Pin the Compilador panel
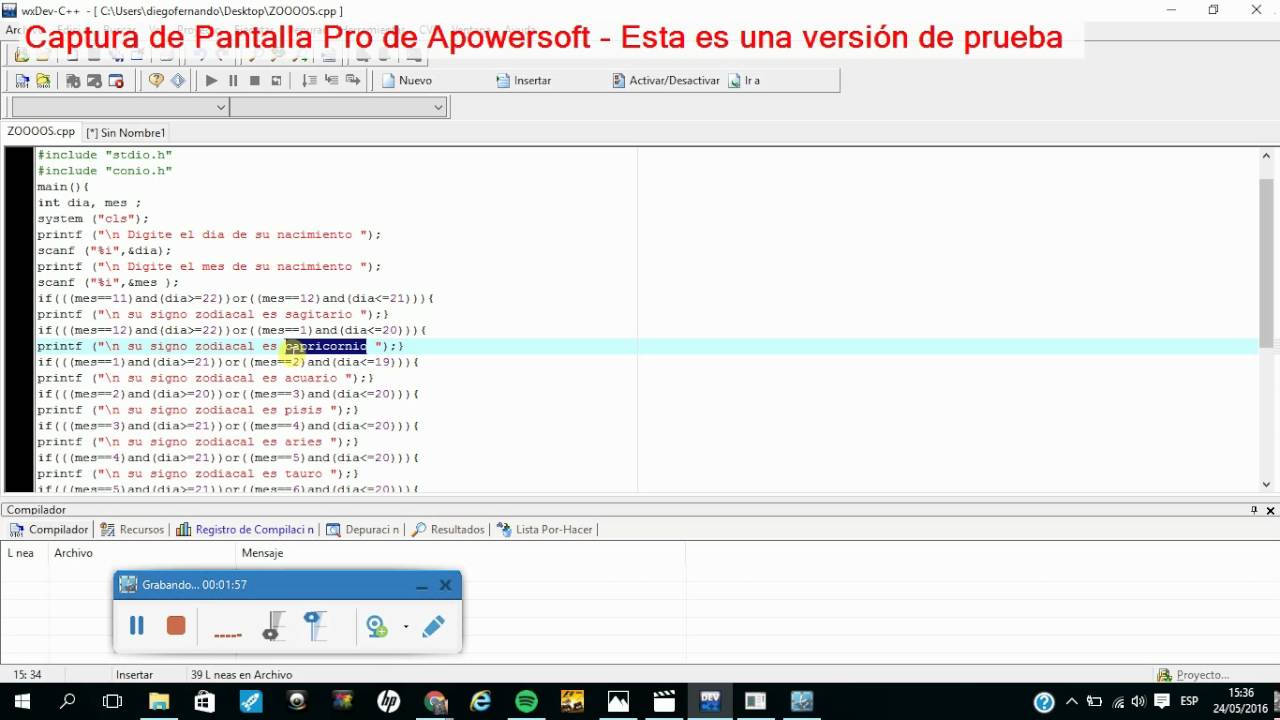Screen dimensions: 1280x720 pyautogui.click(x=1254, y=510)
